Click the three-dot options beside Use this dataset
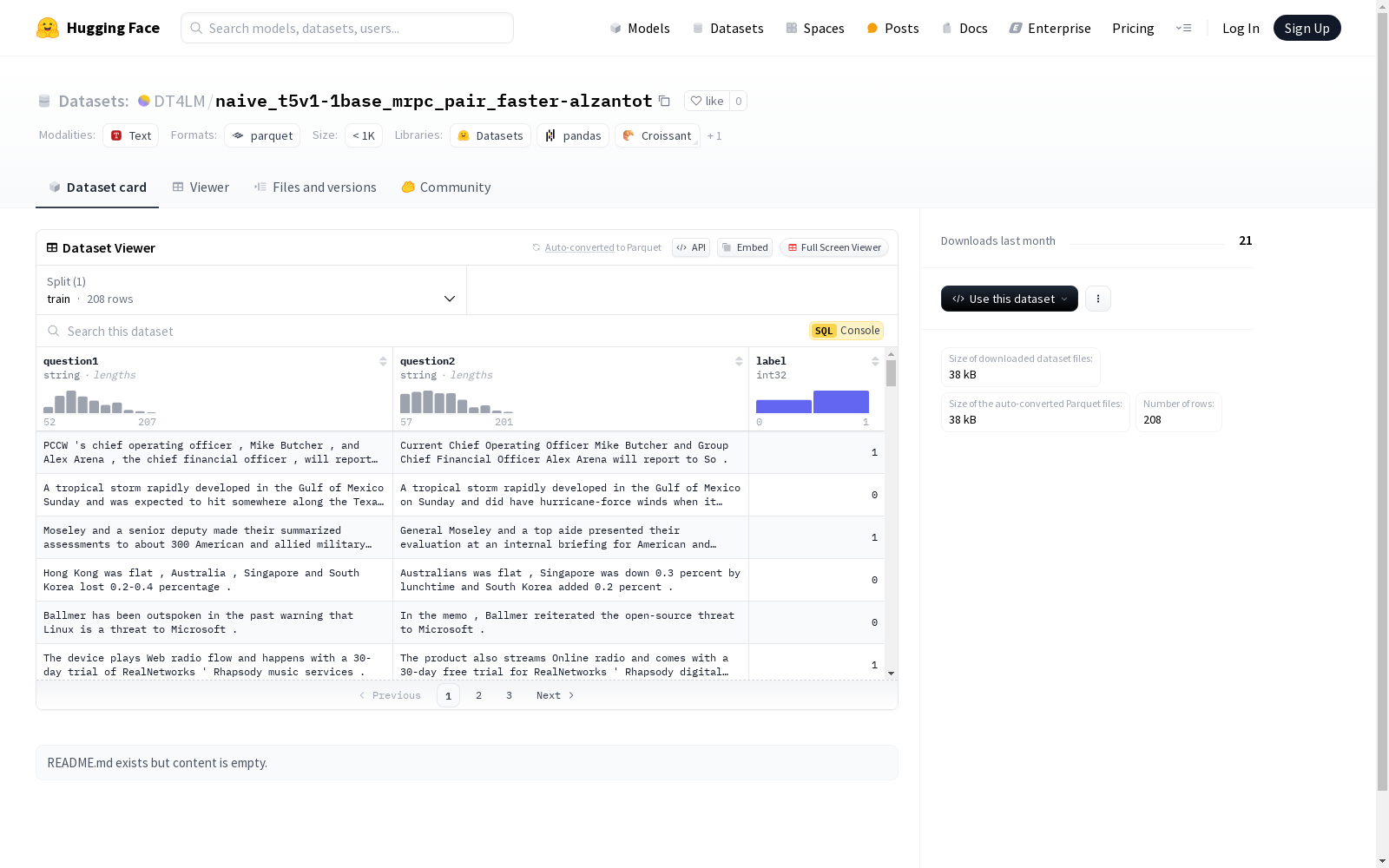 click(x=1097, y=299)
